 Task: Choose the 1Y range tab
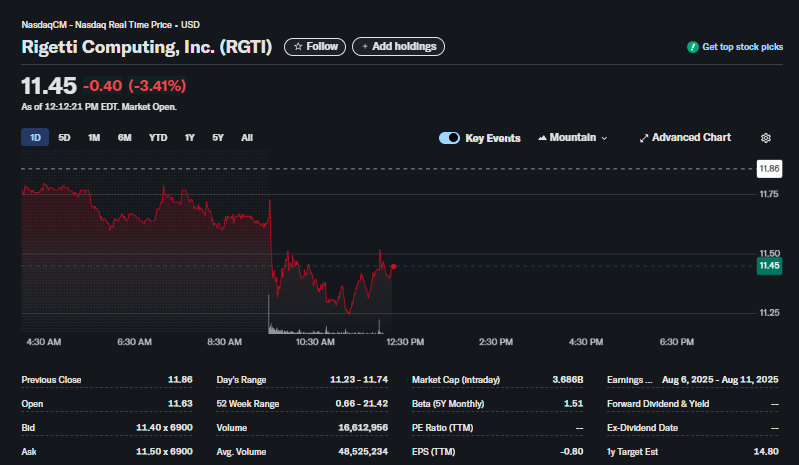[x=190, y=138]
